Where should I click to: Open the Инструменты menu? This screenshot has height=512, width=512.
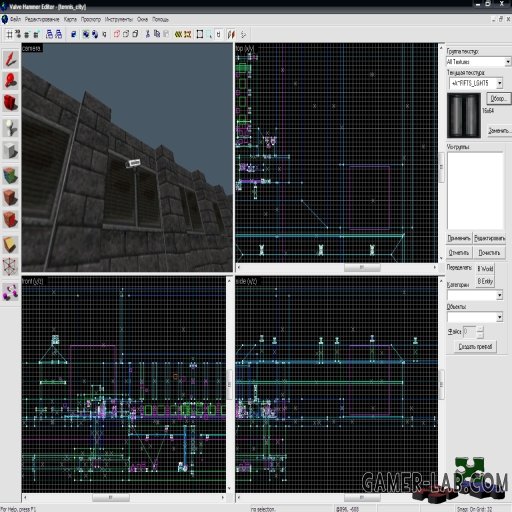pos(119,19)
